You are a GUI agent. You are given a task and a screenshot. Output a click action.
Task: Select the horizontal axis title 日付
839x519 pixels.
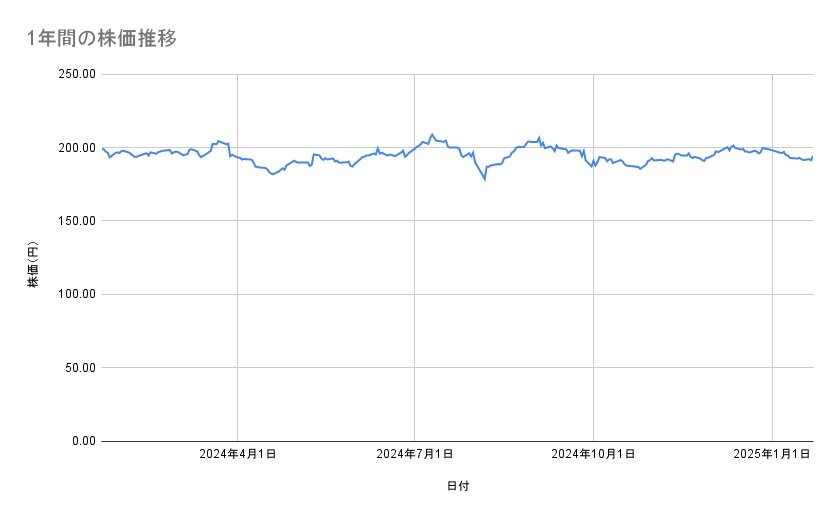pos(458,486)
